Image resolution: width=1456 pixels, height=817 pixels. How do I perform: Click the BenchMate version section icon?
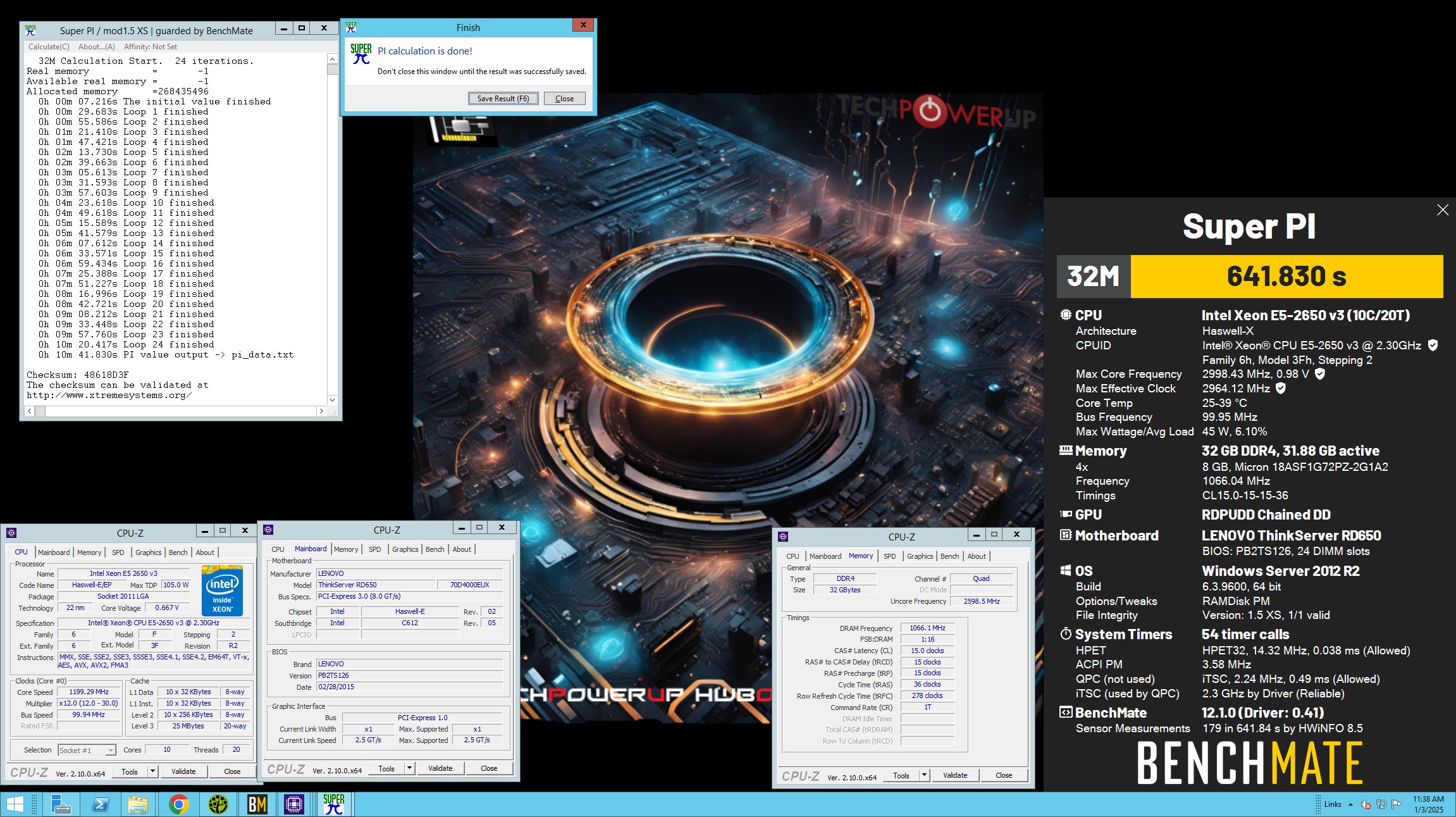pos(1066,712)
